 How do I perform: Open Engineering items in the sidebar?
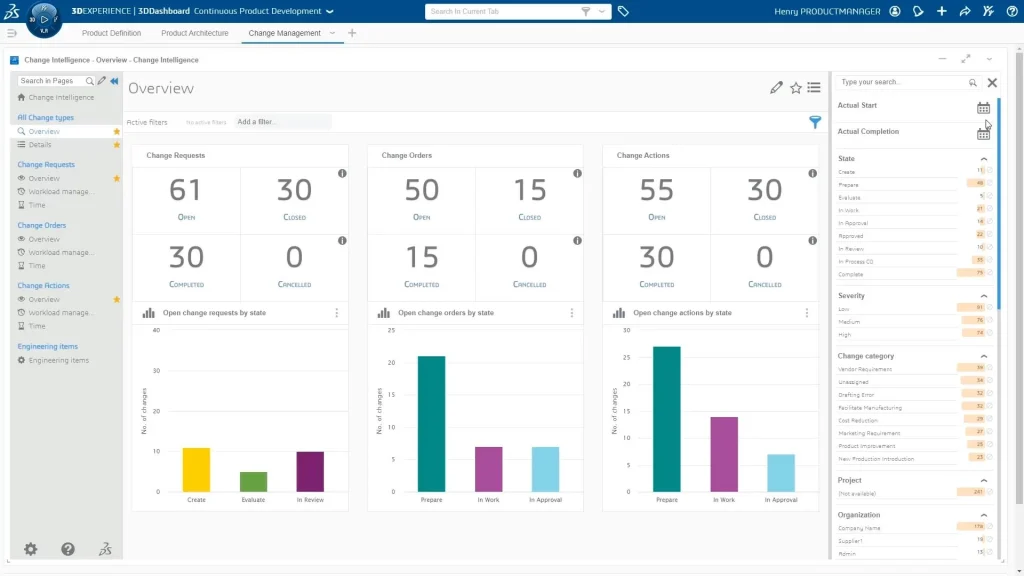(58, 360)
